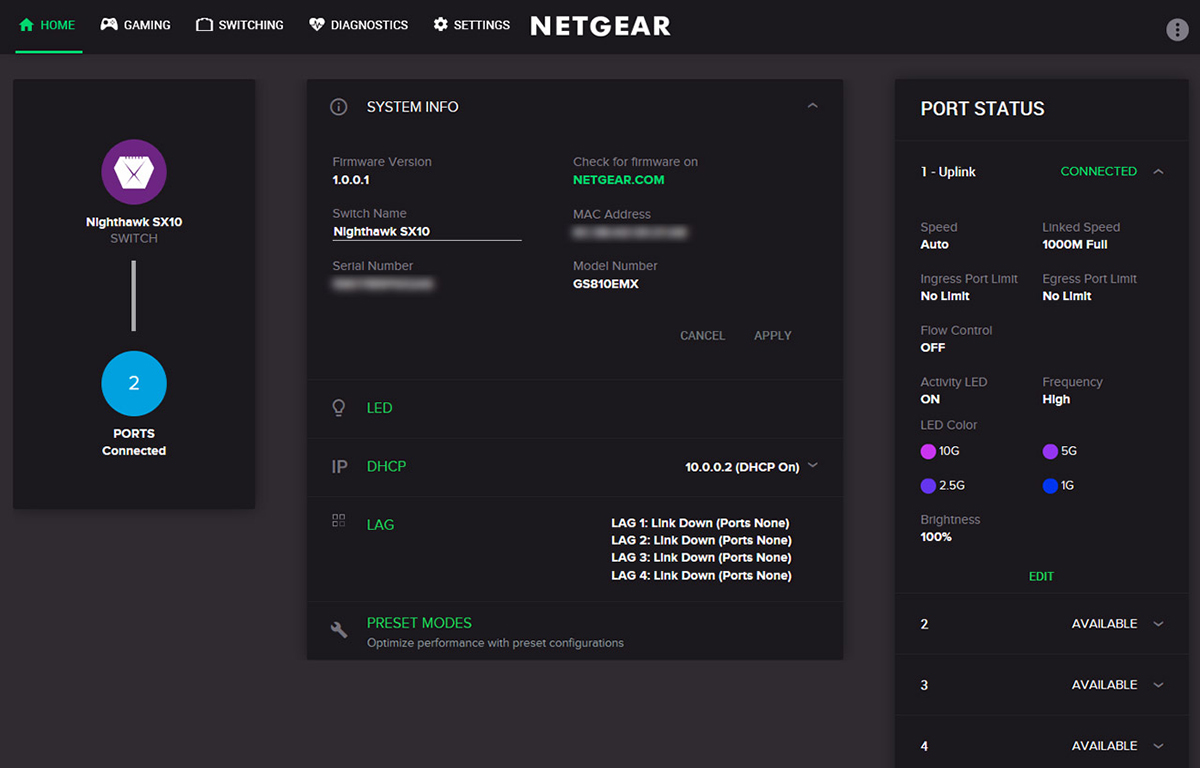Collapse the port 1 Uplink details

coord(1158,172)
